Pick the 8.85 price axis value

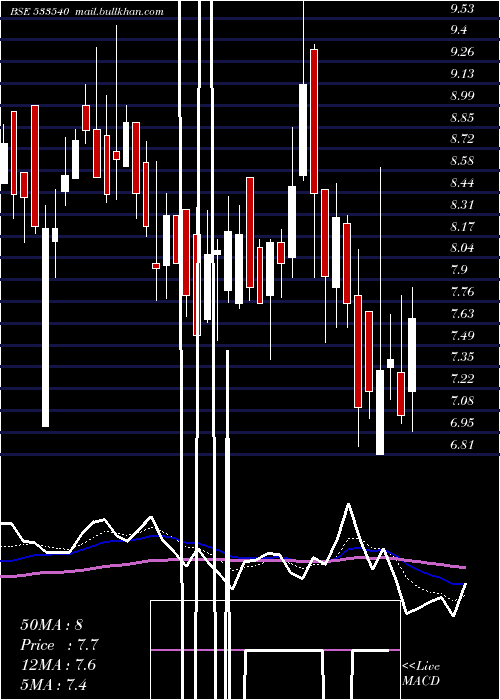tap(462, 118)
